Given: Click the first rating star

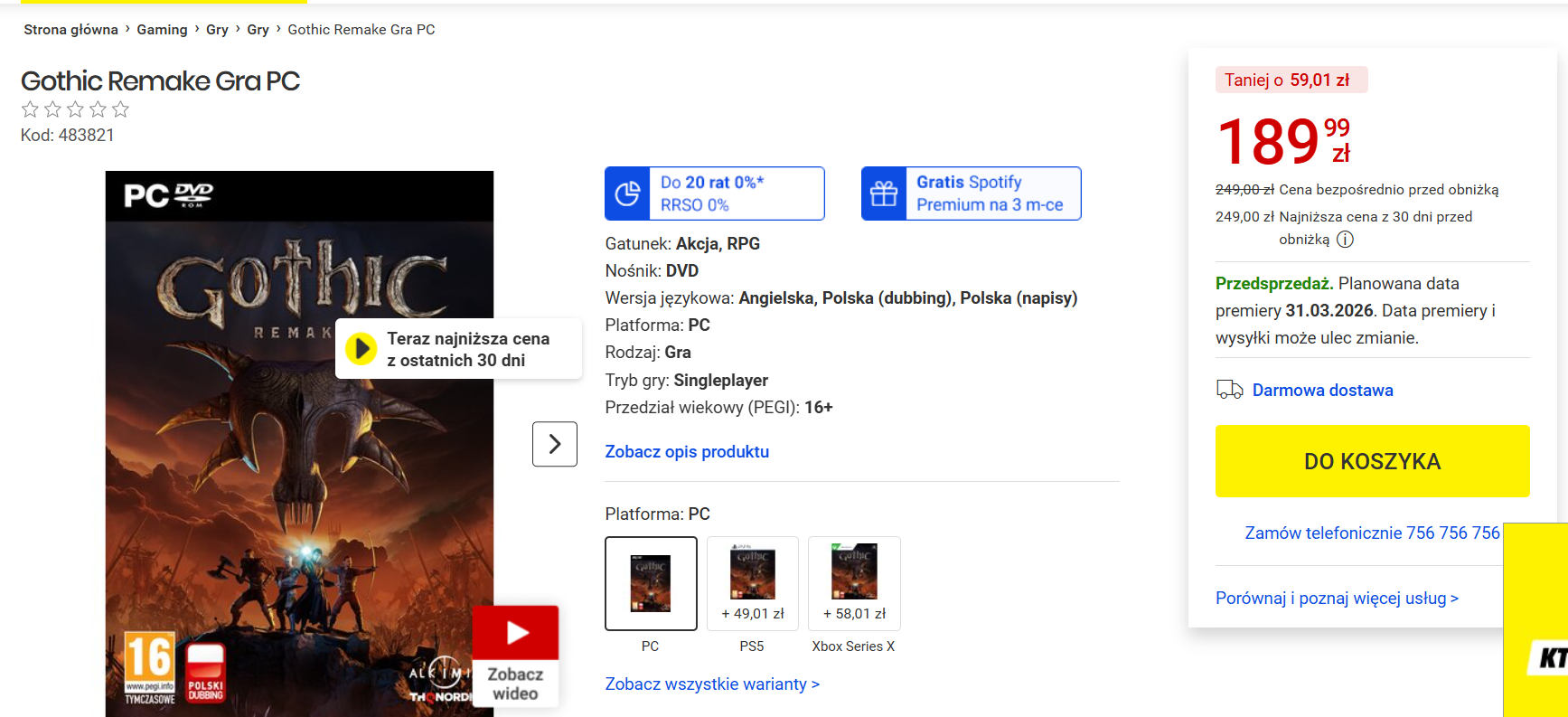Looking at the screenshot, I should (30, 109).
